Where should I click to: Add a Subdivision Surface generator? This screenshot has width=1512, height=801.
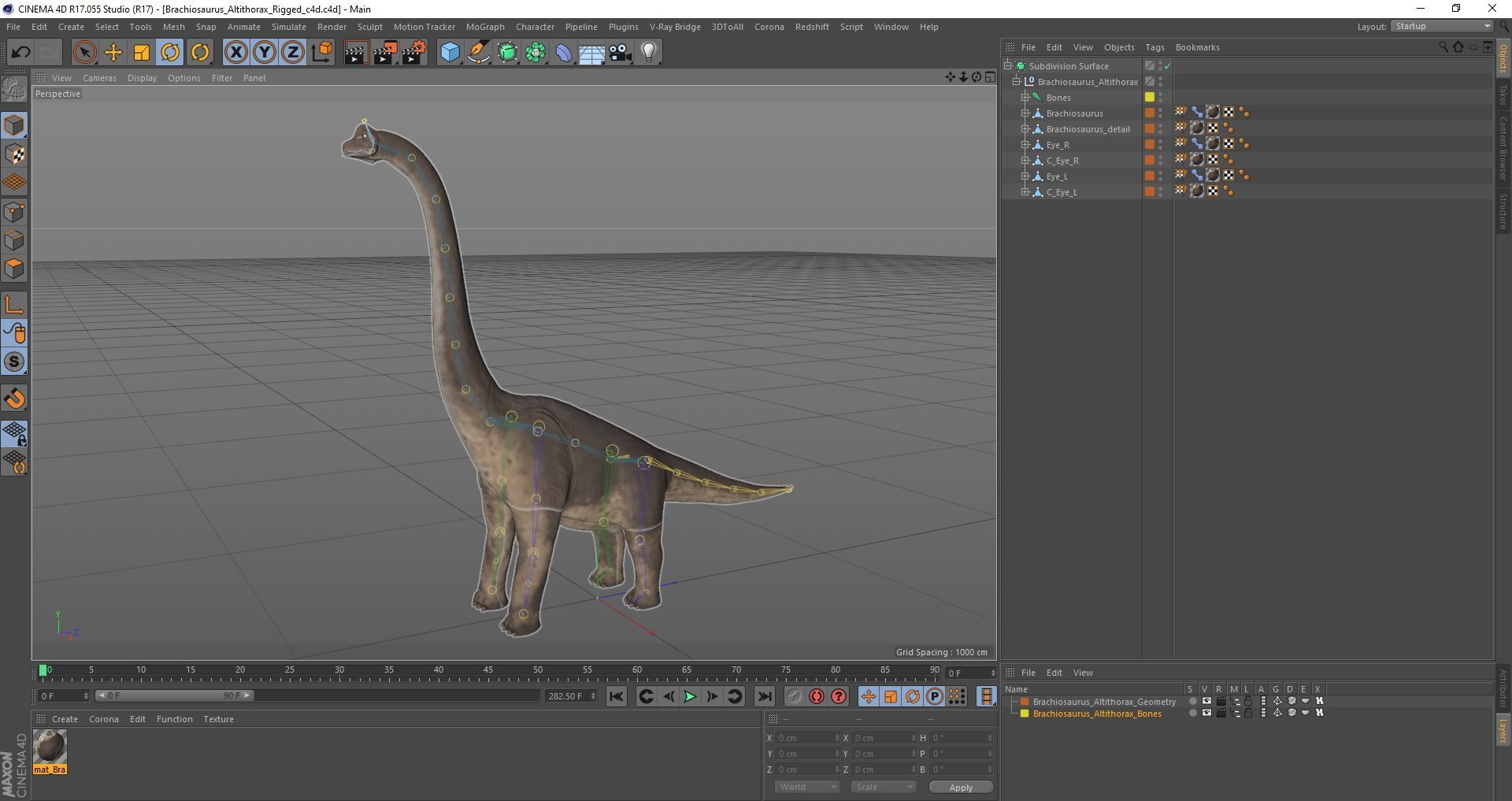[x=507, y=53]
